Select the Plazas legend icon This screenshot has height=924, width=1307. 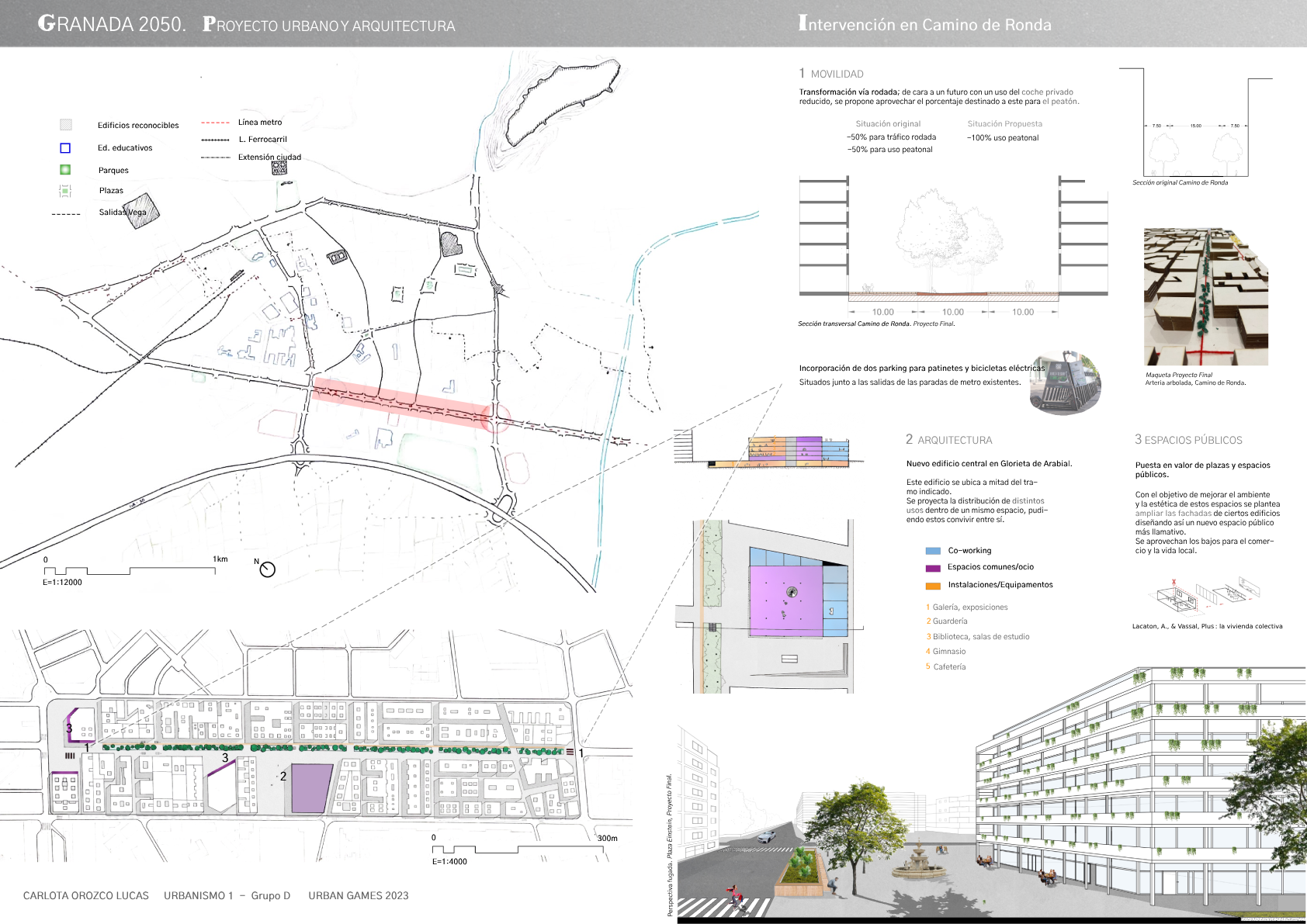(x=65, y=191)
